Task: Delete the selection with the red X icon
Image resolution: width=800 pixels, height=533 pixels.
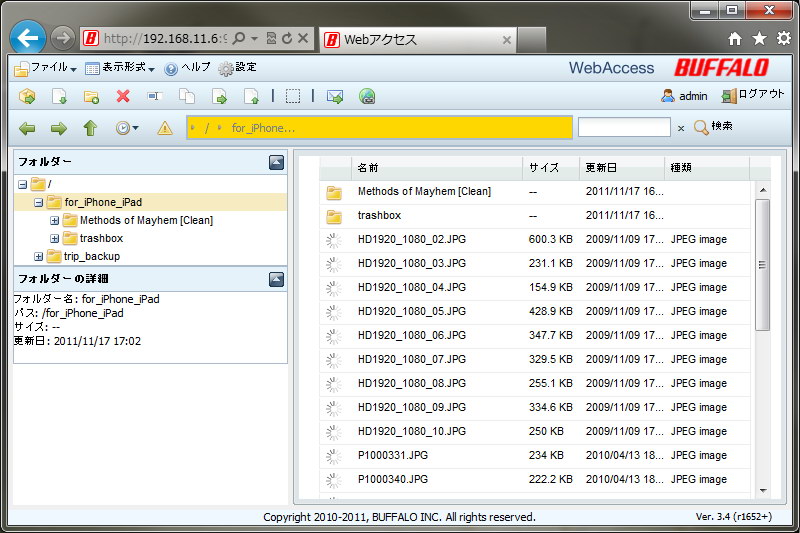Action: [x=123, y=96]
